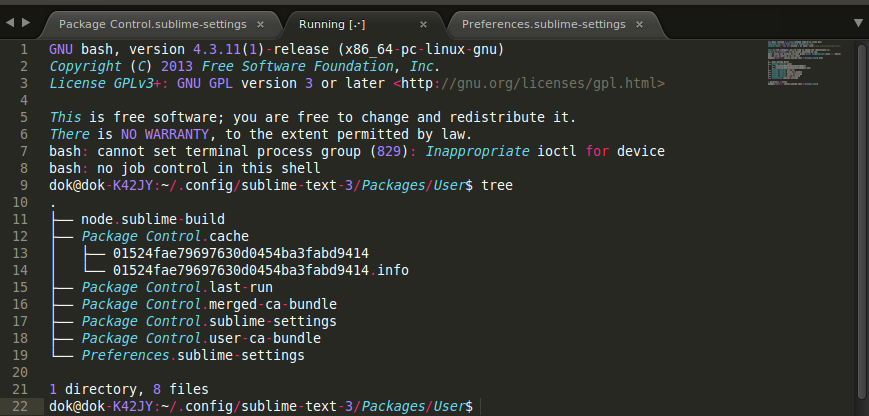869x416 pixels.
Task: Click the 'Package Control.cache' directory entry
Action: [165, 237]
